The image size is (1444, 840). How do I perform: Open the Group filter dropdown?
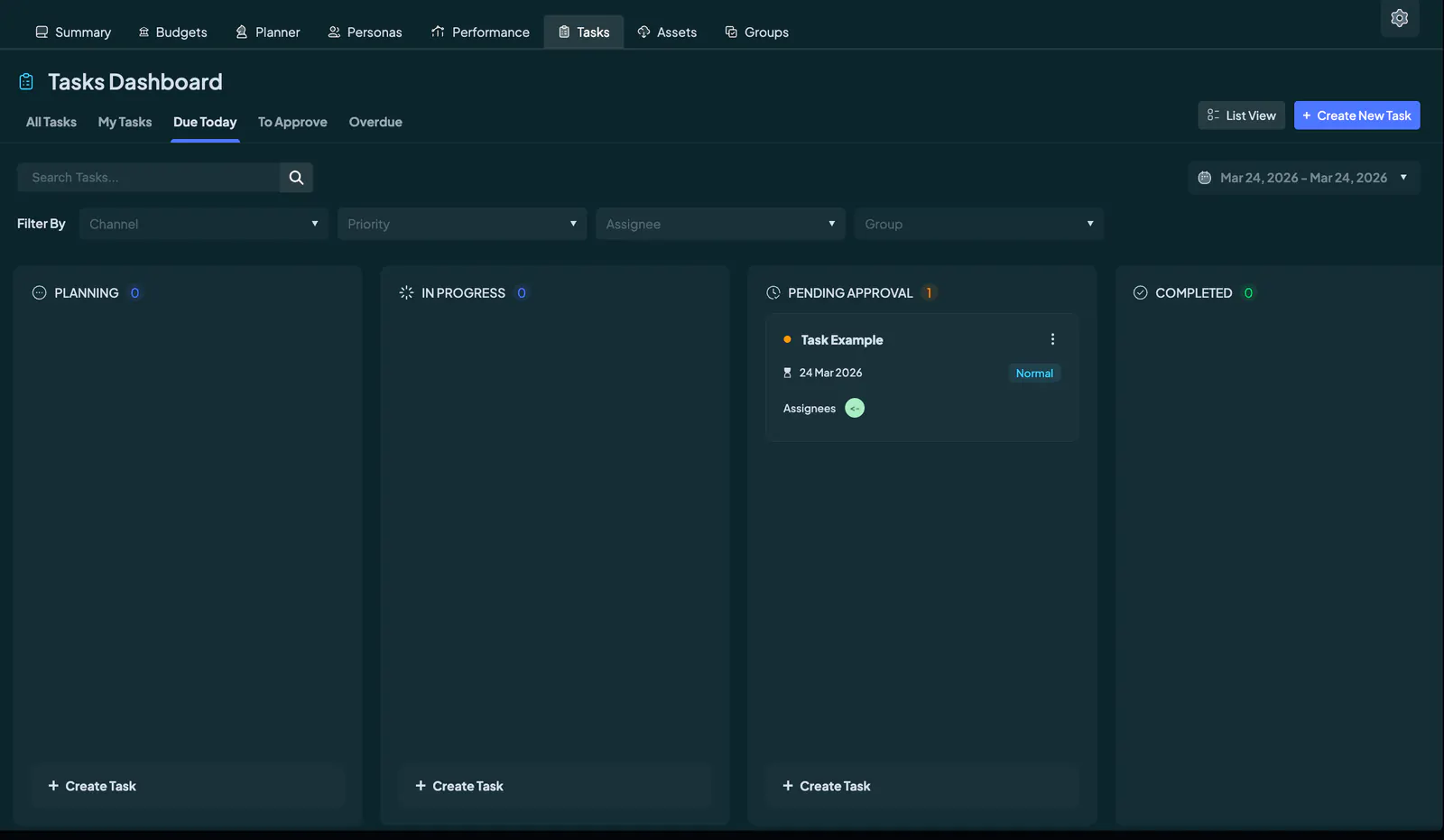978,224
